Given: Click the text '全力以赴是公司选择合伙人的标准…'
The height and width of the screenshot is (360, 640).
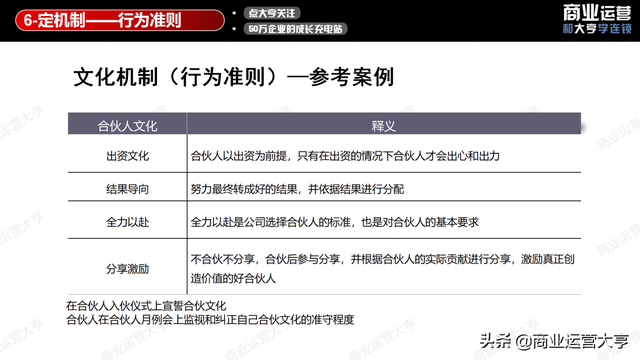Looking at the screenshot, I should point(334,222).
